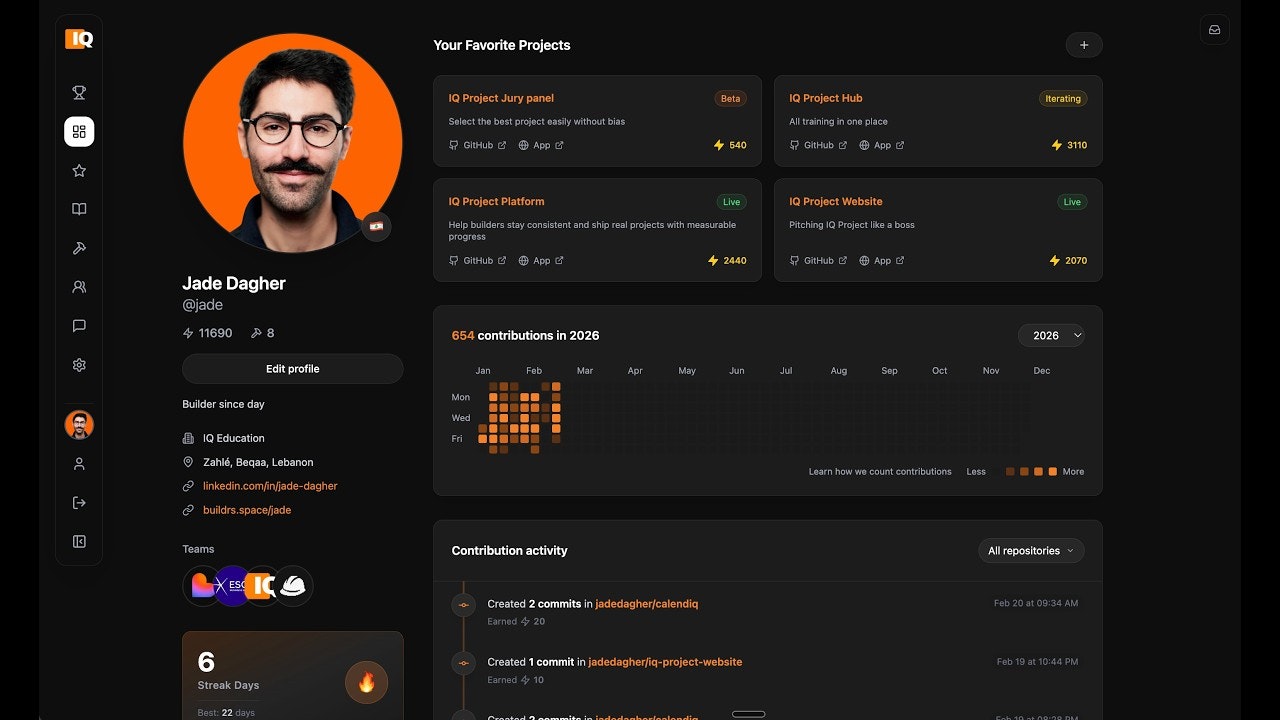Image resolution: width=1280 pixels, height=720 pixels.
Task: Add a new favorite project with plus button
Action: click(x=1084, y=45)
